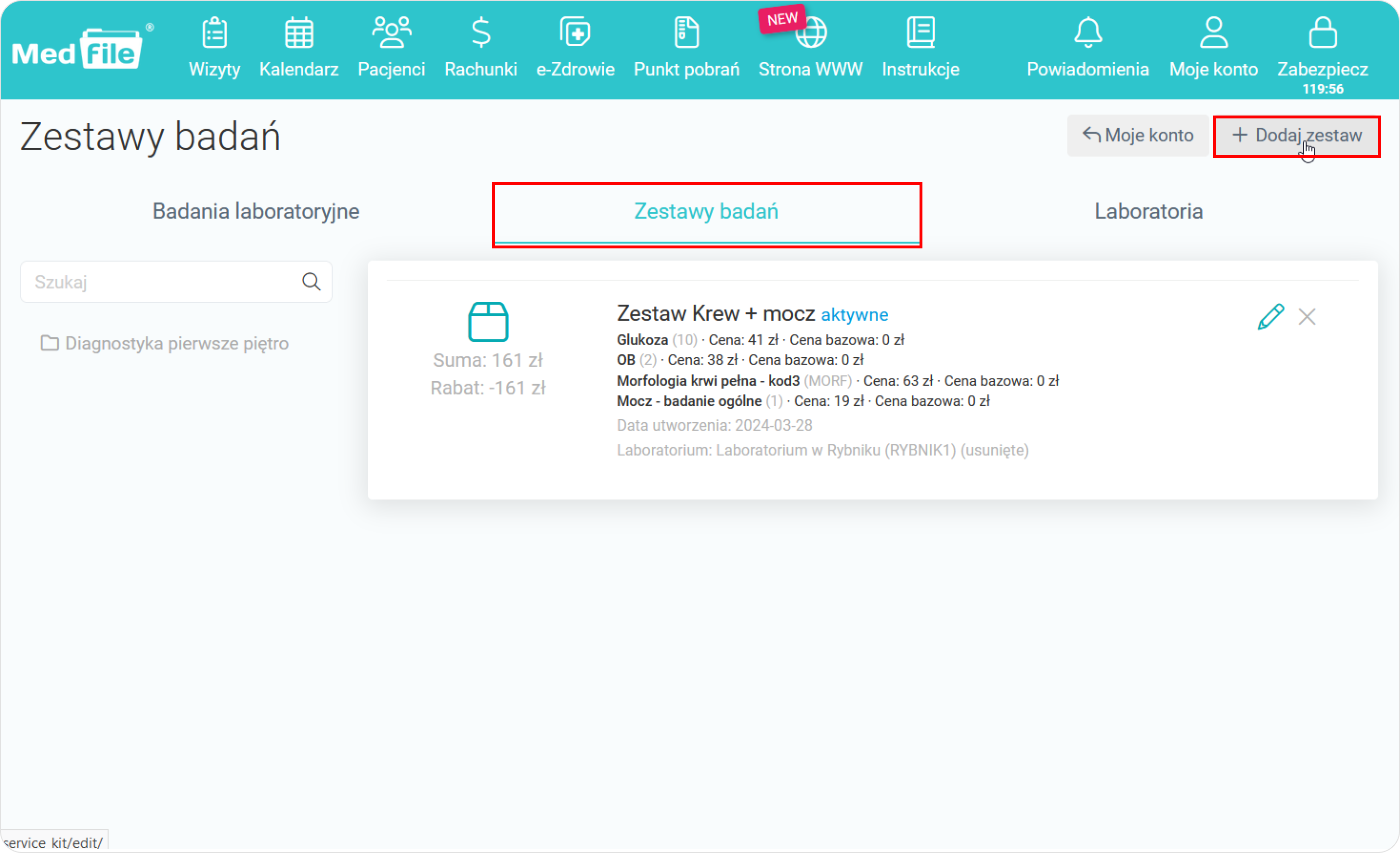Switch to Badania laboratoryjne tab
This screenshot has width=1400, height=853.
[x=256, y=211]
